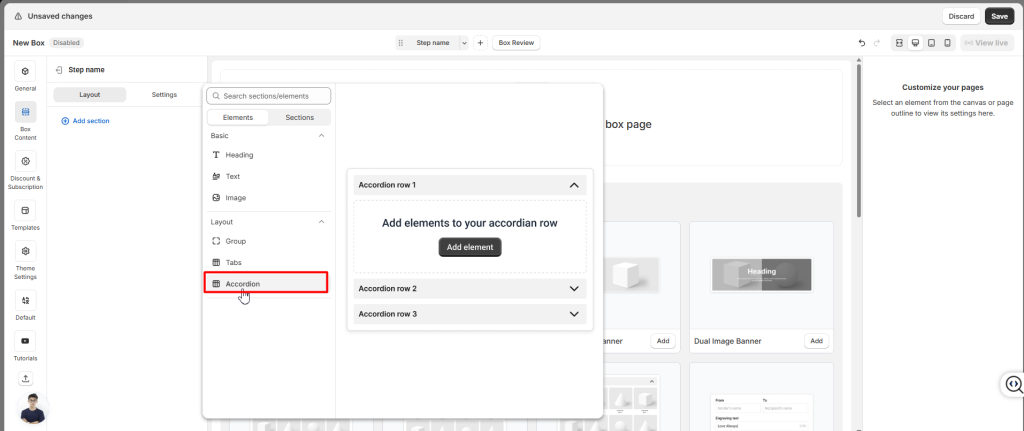Open Theme Settings from sidebar
The height and width of the screenshot is (431, 1024).
point(25,252)
